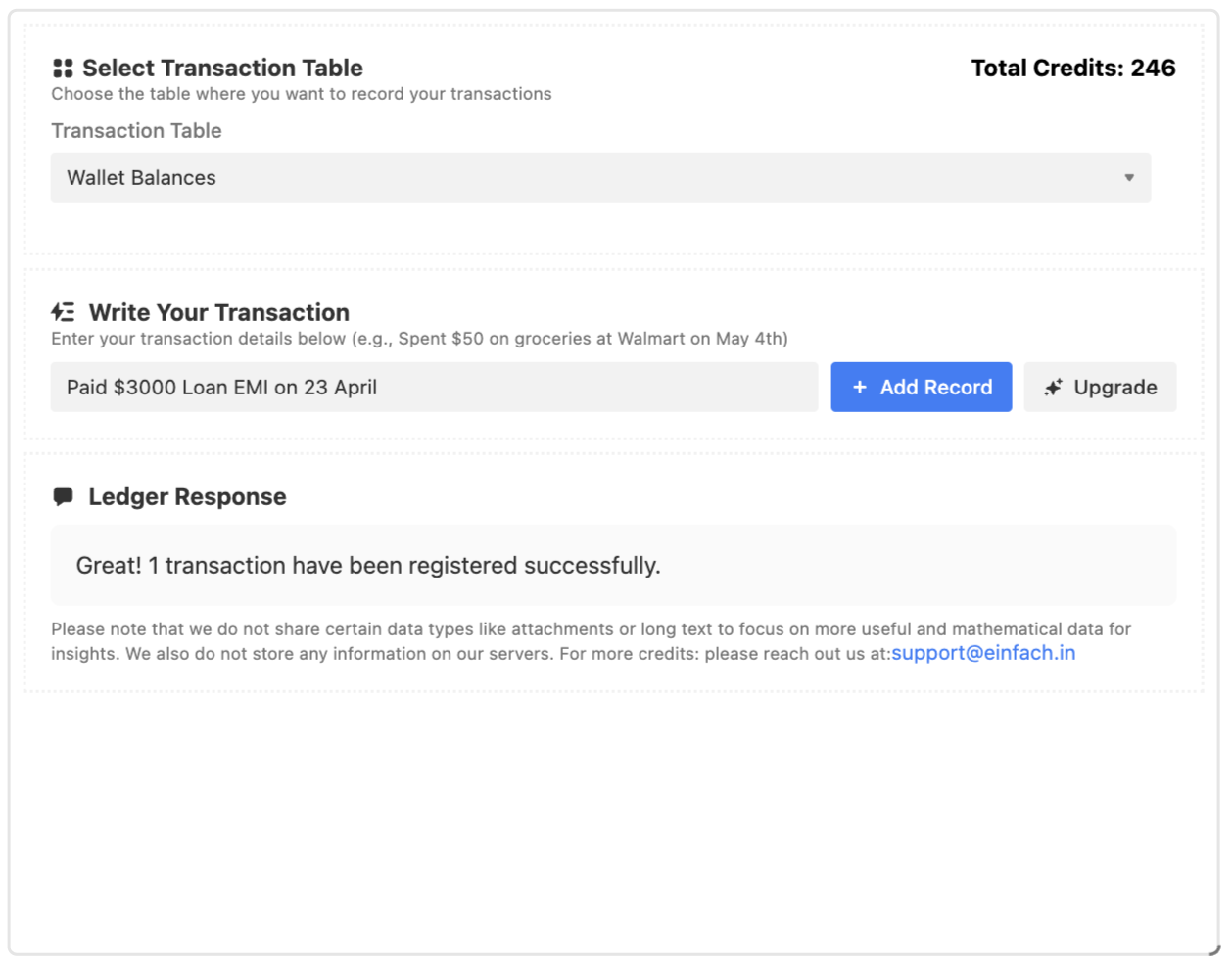
Task: Click the Total Credits: 246 counter
Action: pos(1072,69)
